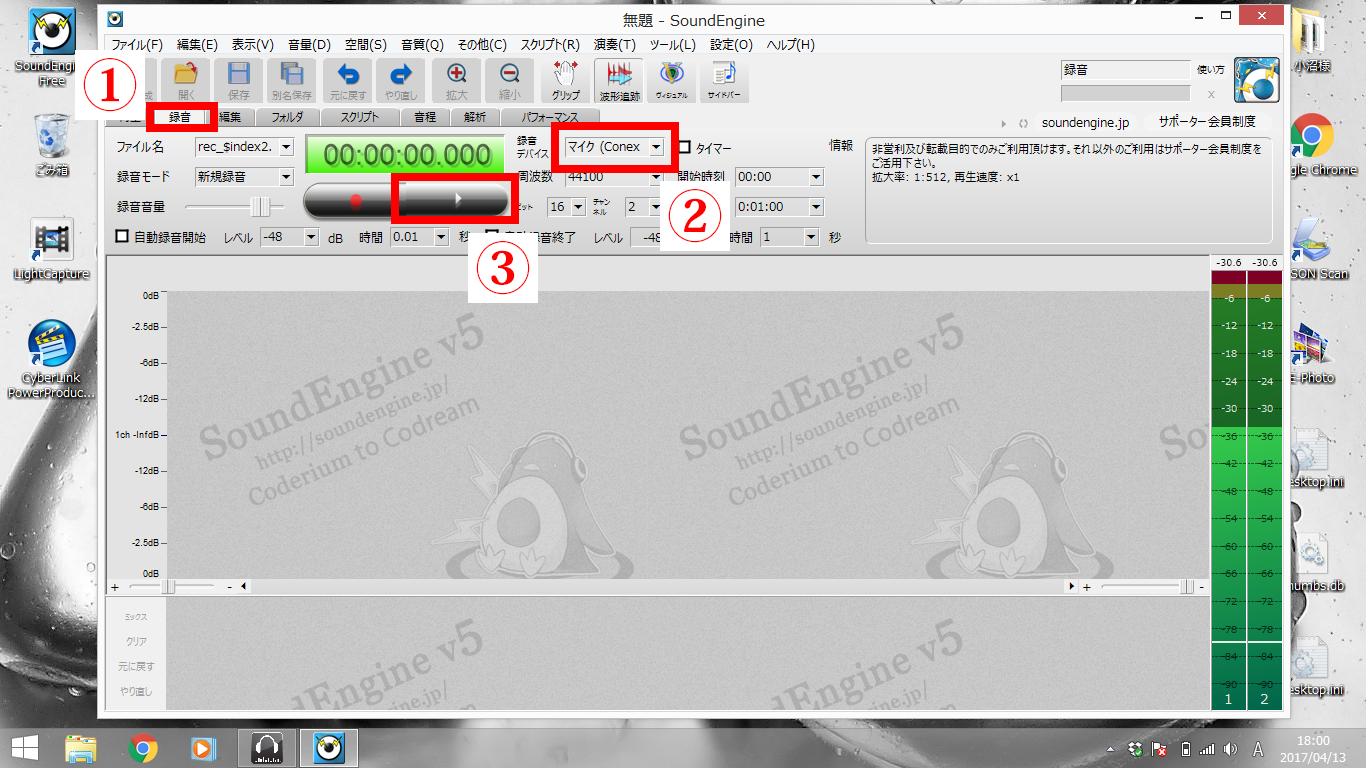Click the 拡大 zoom-in magnifier icon
The height and width of the screenshot is (768, 1366).
point(457,80)
